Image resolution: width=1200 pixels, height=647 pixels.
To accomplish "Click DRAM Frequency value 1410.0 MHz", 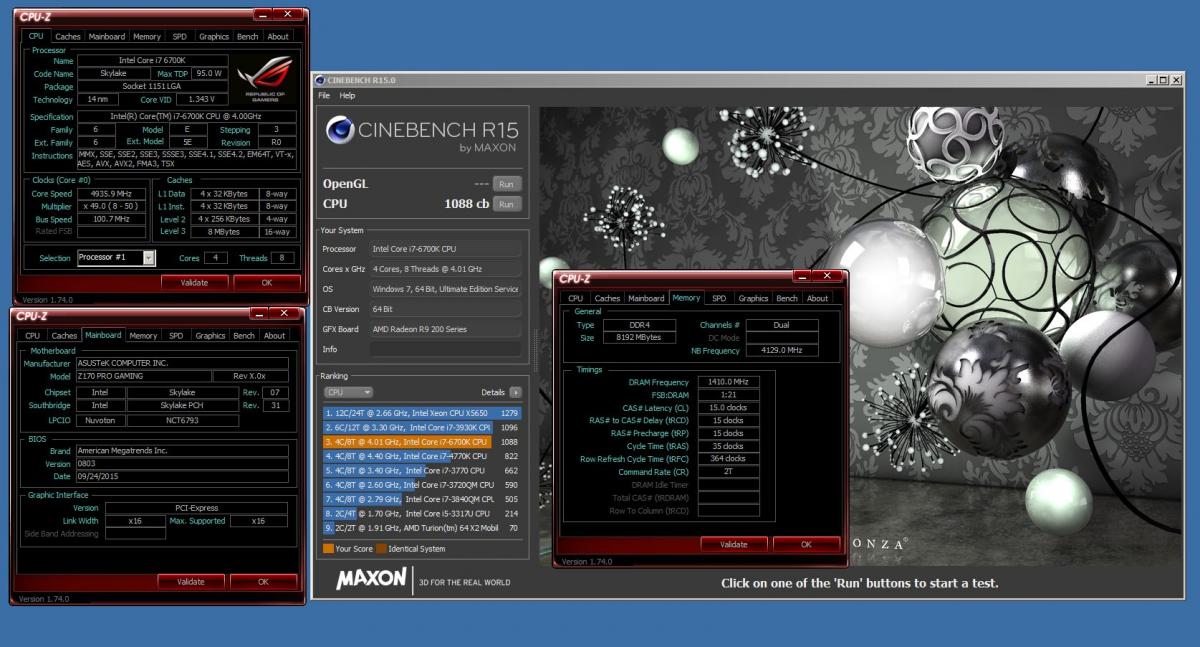I will tap(728, 382).
